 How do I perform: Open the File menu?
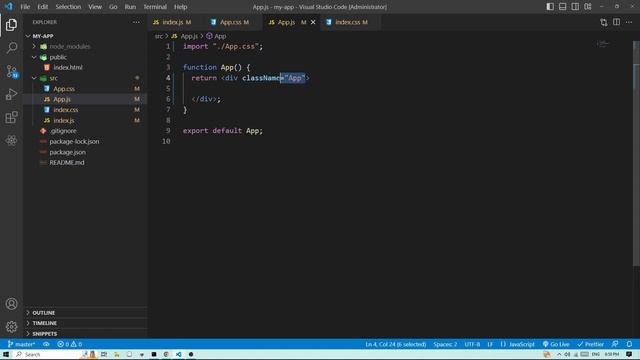coord(25,7)
